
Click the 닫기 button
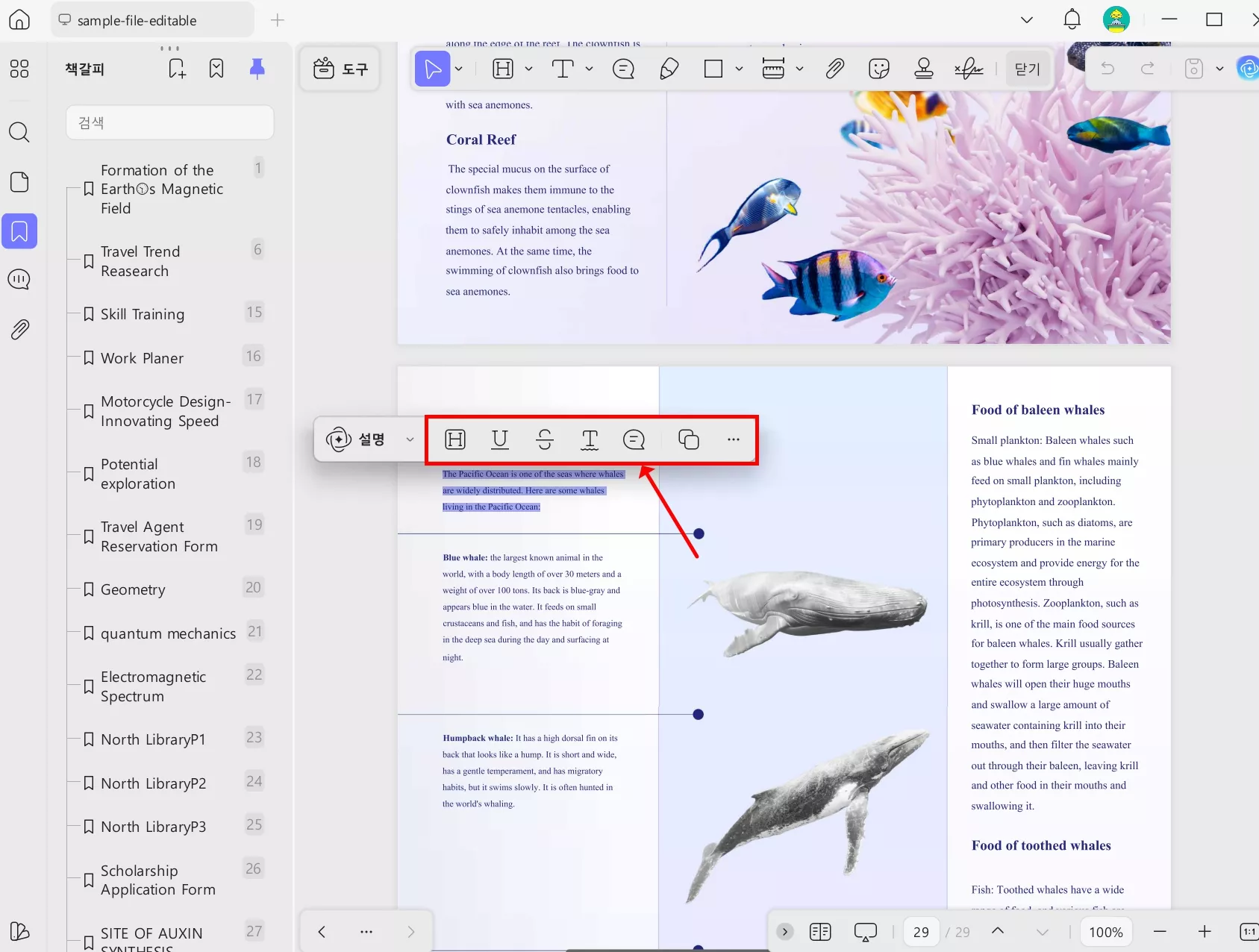tap(1027, 69)
